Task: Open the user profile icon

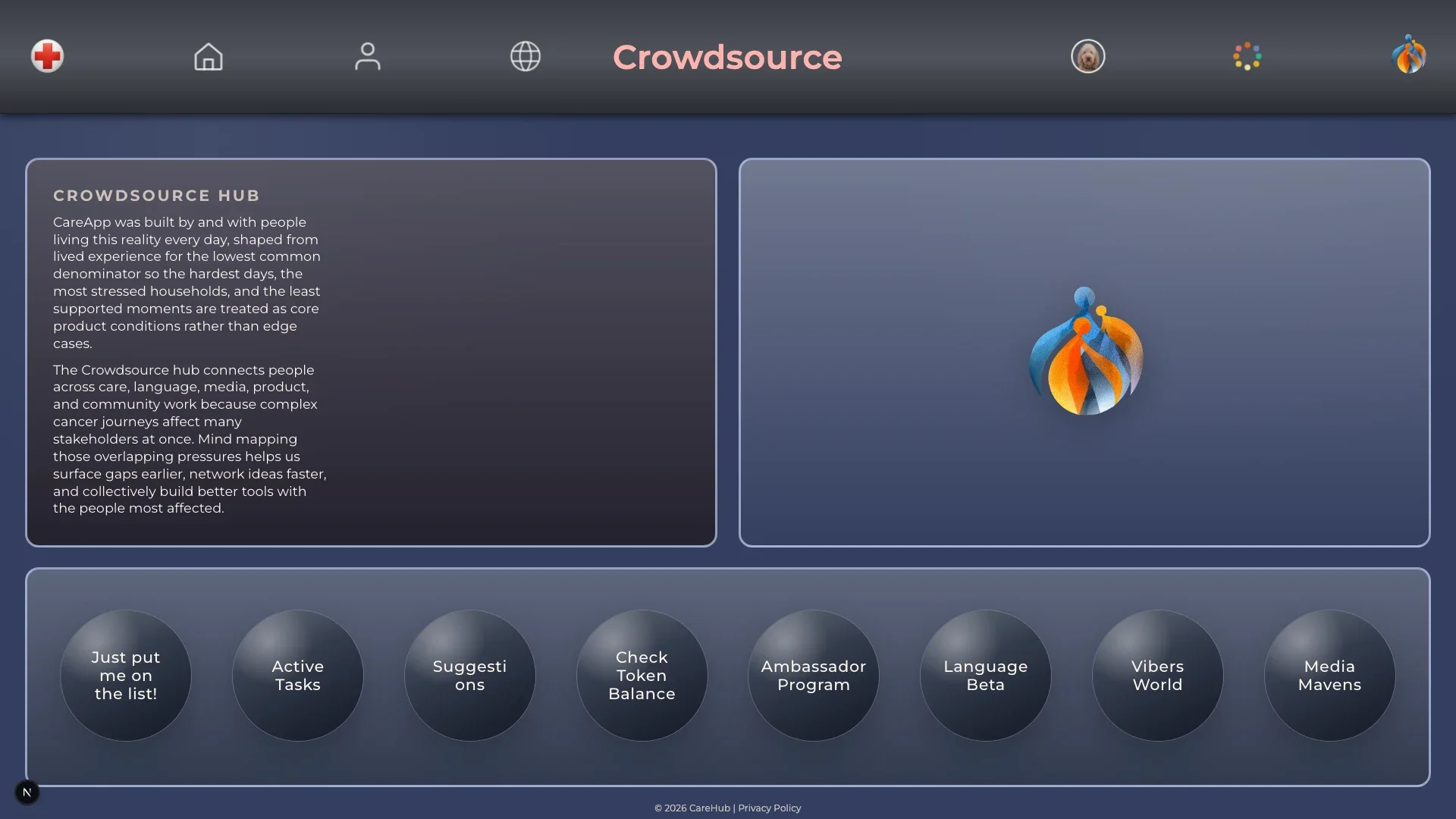Action: pyautogui.click(x=368, y=56)
